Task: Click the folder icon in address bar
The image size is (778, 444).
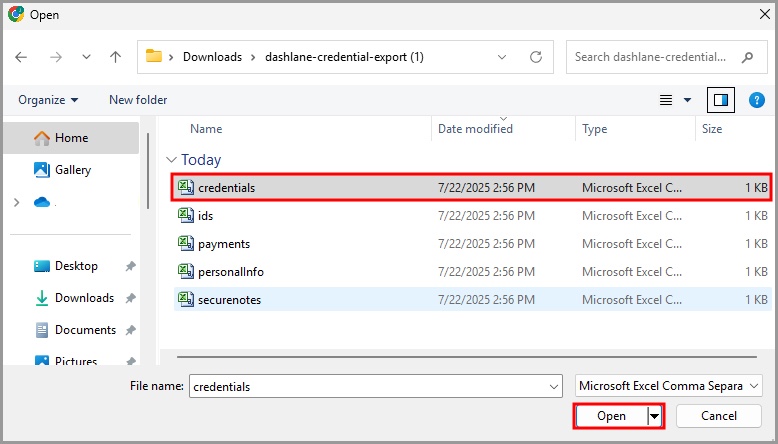Action: (154, 56)
